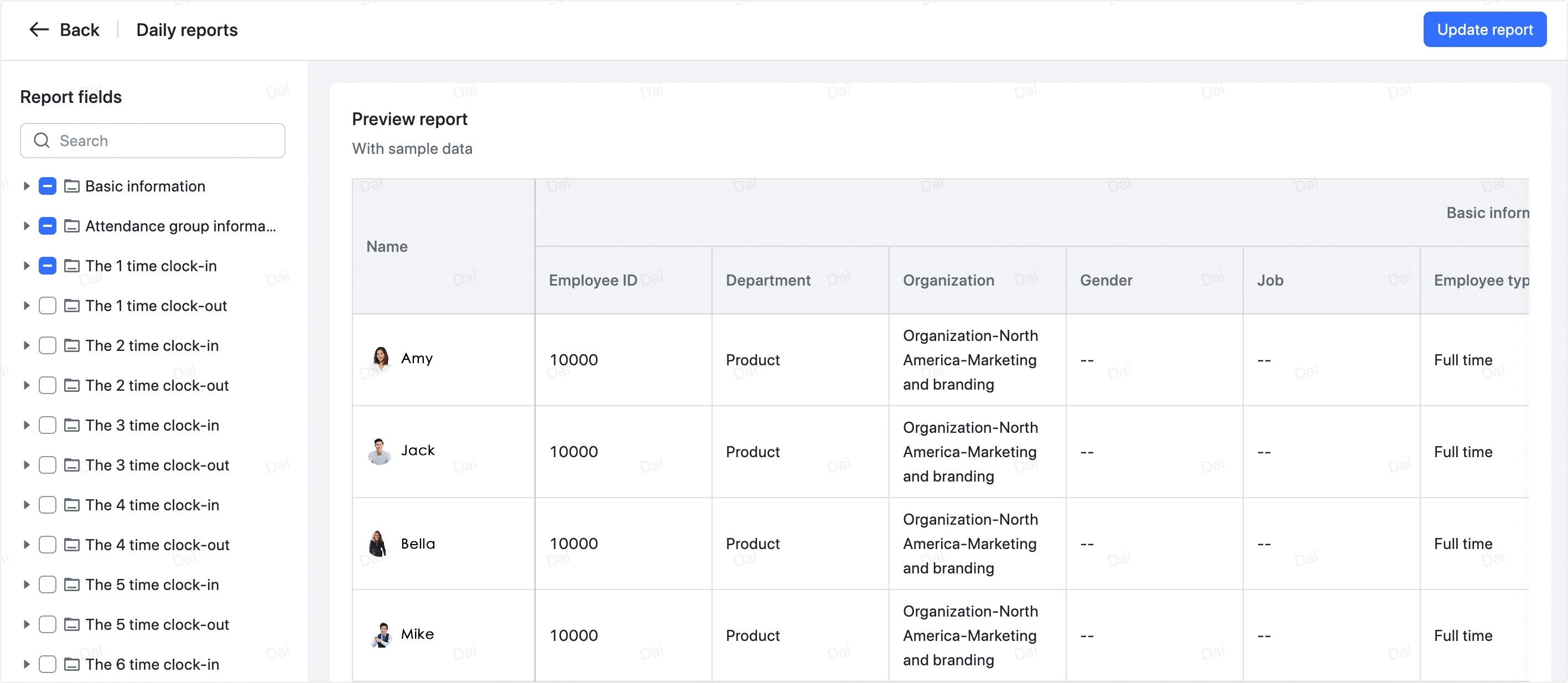This screenshot has width=1568, height=683.
Task: Expand The 5 time clock-out tree item
Action: coord(27,624)
